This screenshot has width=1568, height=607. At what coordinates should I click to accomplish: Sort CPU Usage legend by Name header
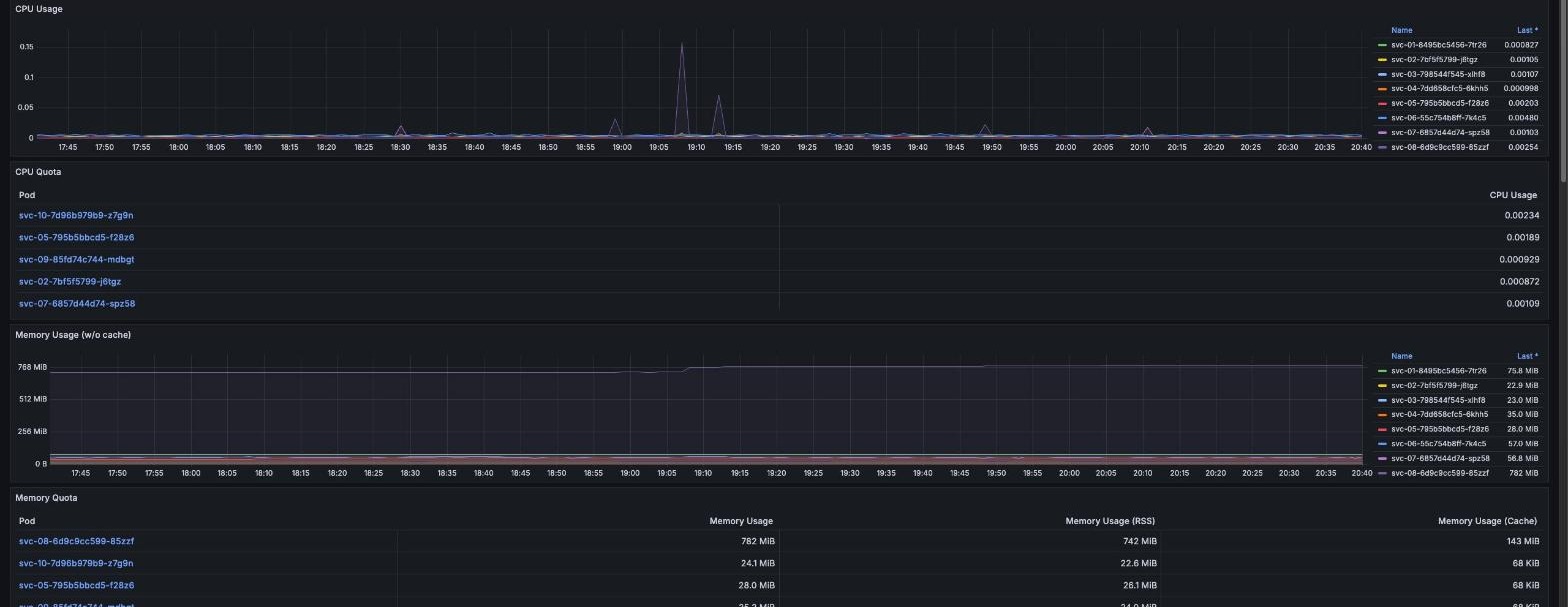tap(1402, 31)
